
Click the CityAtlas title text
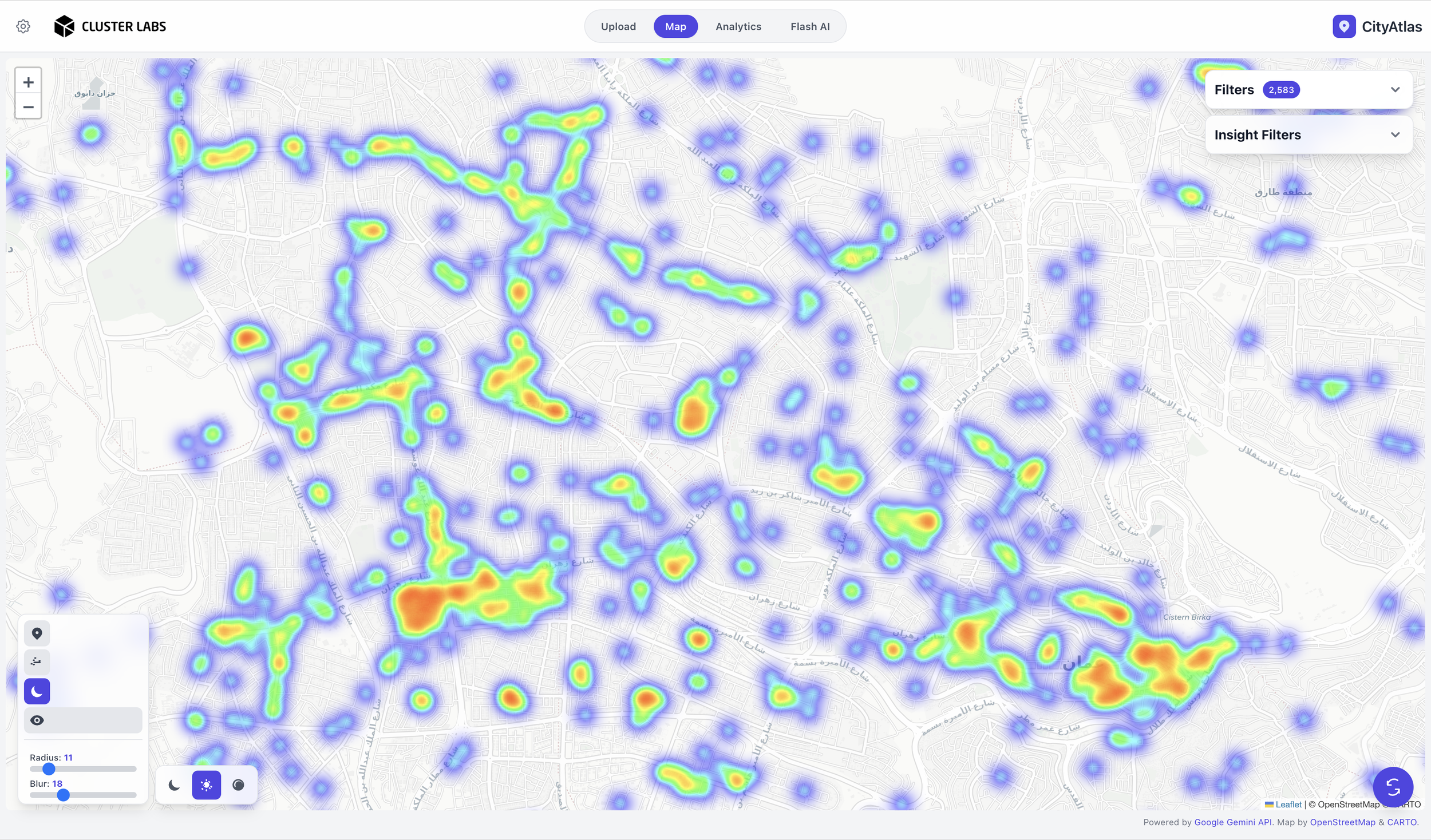tap(1392, 26)
